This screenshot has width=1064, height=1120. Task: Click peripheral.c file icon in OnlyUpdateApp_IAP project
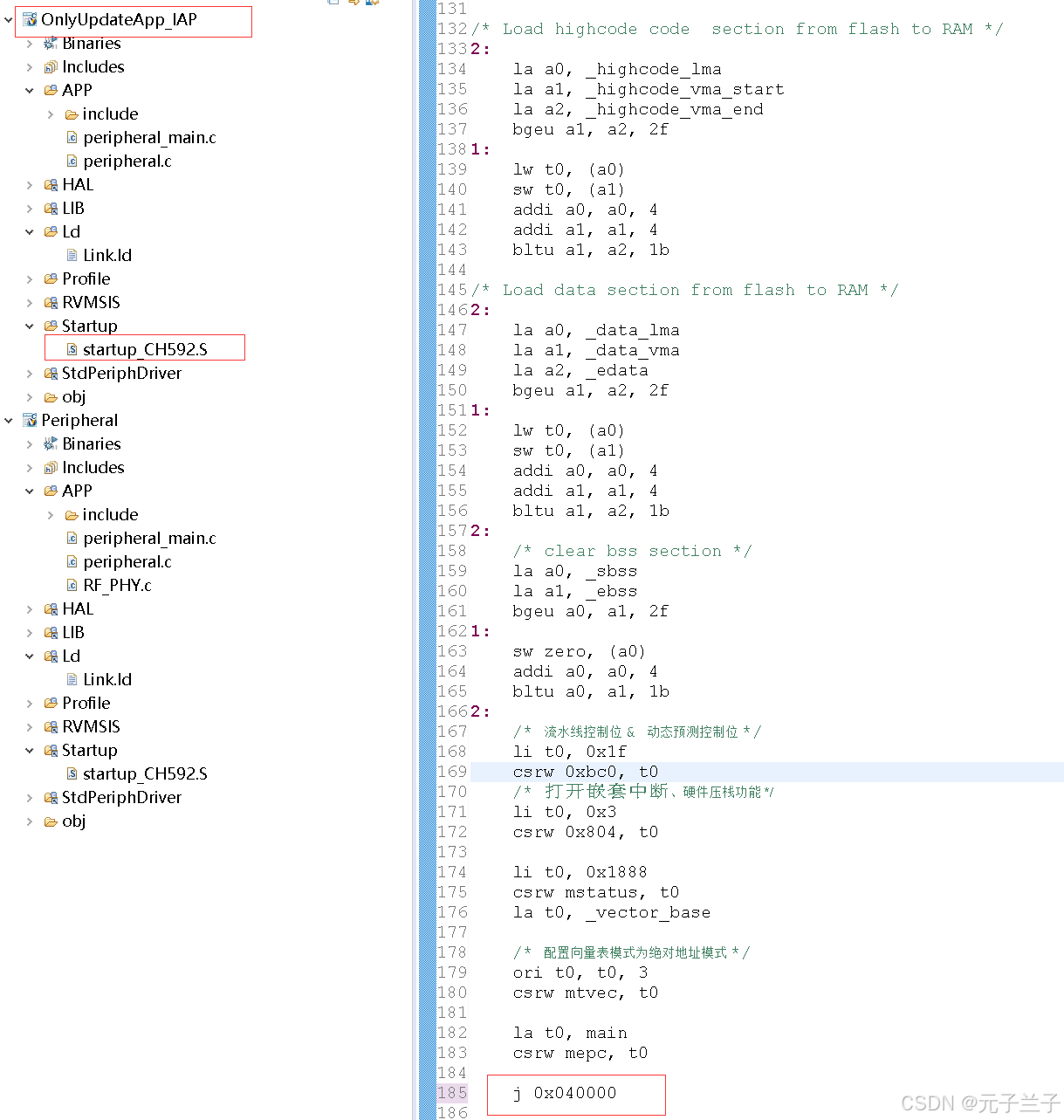coord(72,161)
